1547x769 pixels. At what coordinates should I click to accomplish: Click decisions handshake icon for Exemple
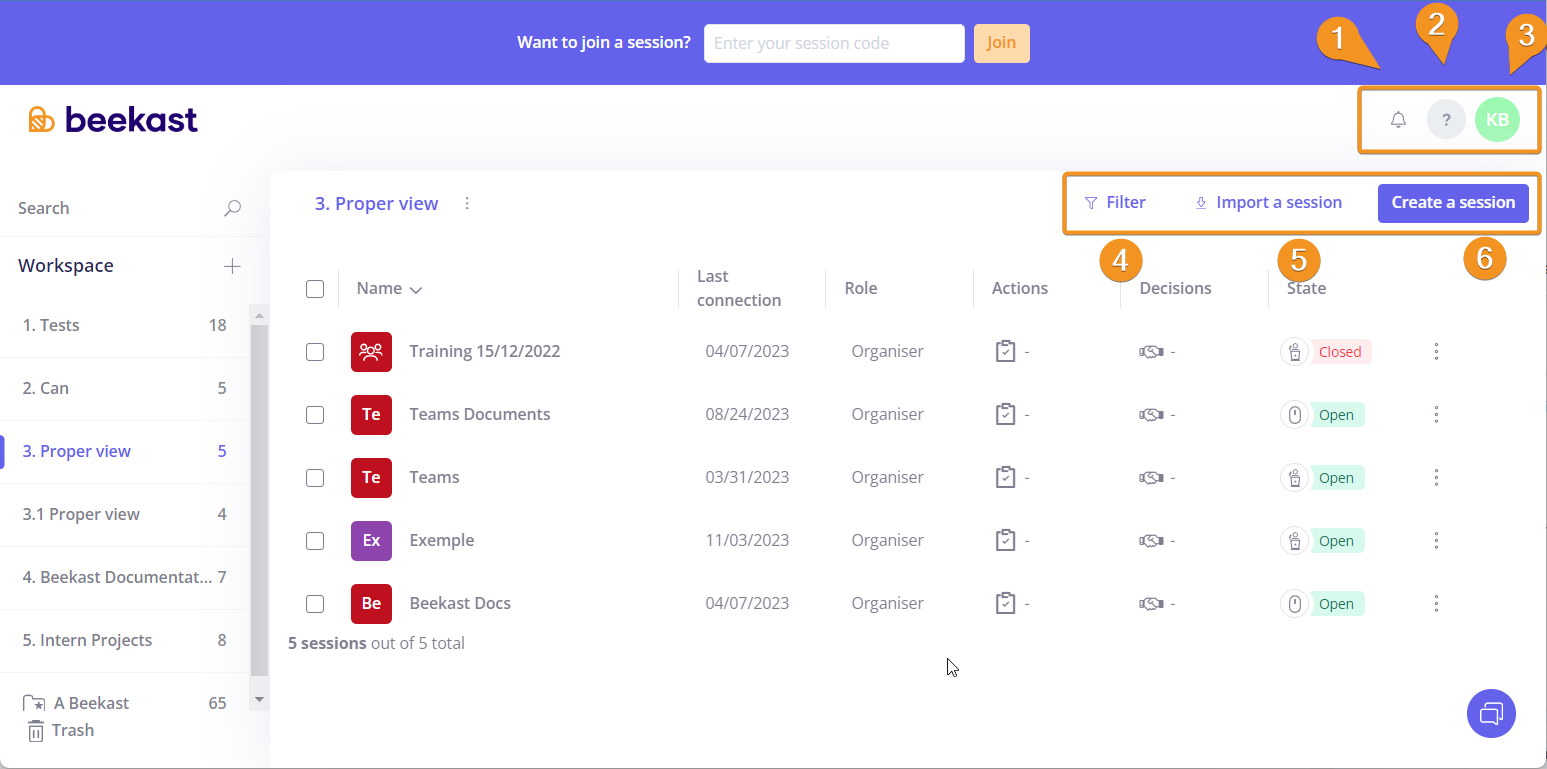pos(1151,541)
